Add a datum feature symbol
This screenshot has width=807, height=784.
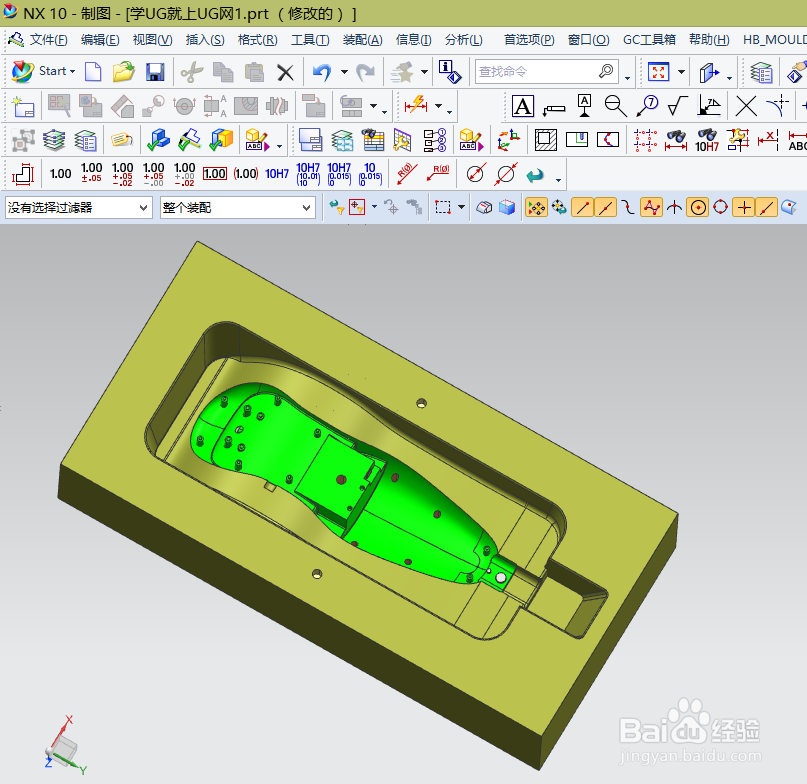[x=584, y=106]
